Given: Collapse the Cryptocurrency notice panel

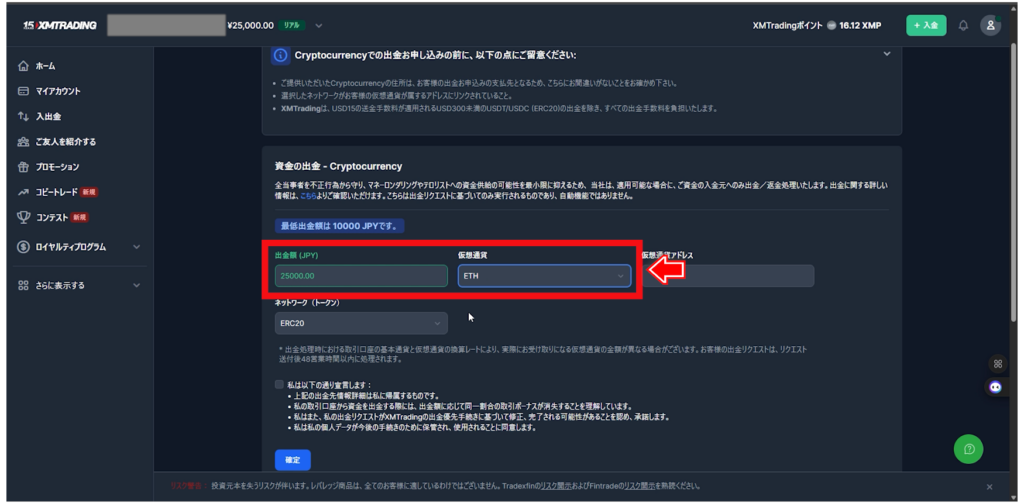Looking at the screenshot, I should click(886, 54).
